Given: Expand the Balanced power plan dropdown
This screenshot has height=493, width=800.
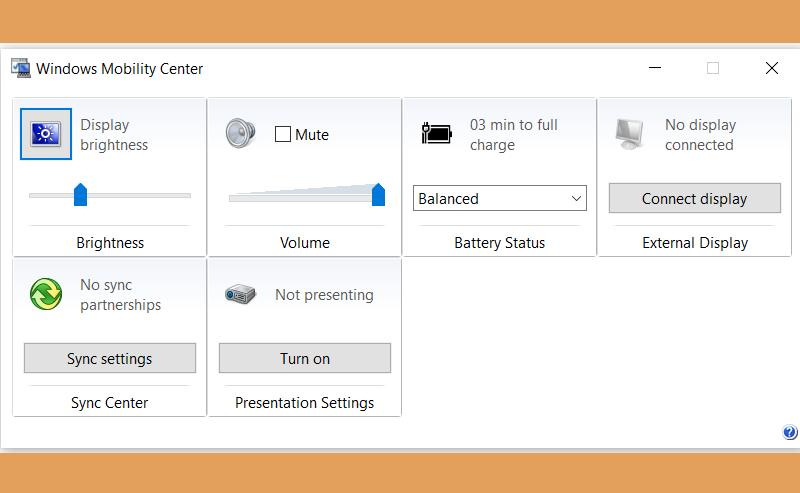Looking at the screenshot, I should (500, 199).
